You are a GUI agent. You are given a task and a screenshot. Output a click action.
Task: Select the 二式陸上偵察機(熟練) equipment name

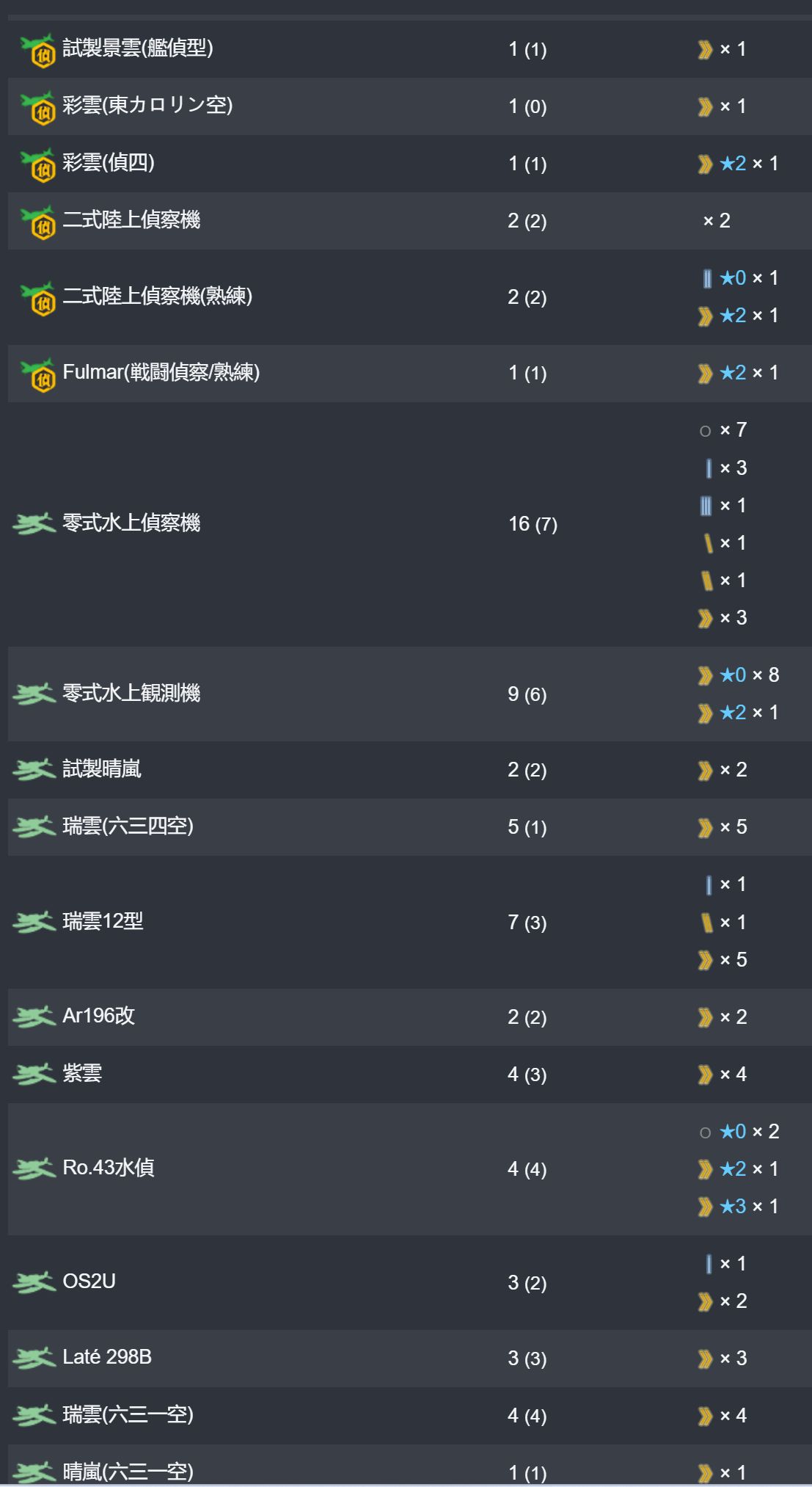[x=158, y=296]
